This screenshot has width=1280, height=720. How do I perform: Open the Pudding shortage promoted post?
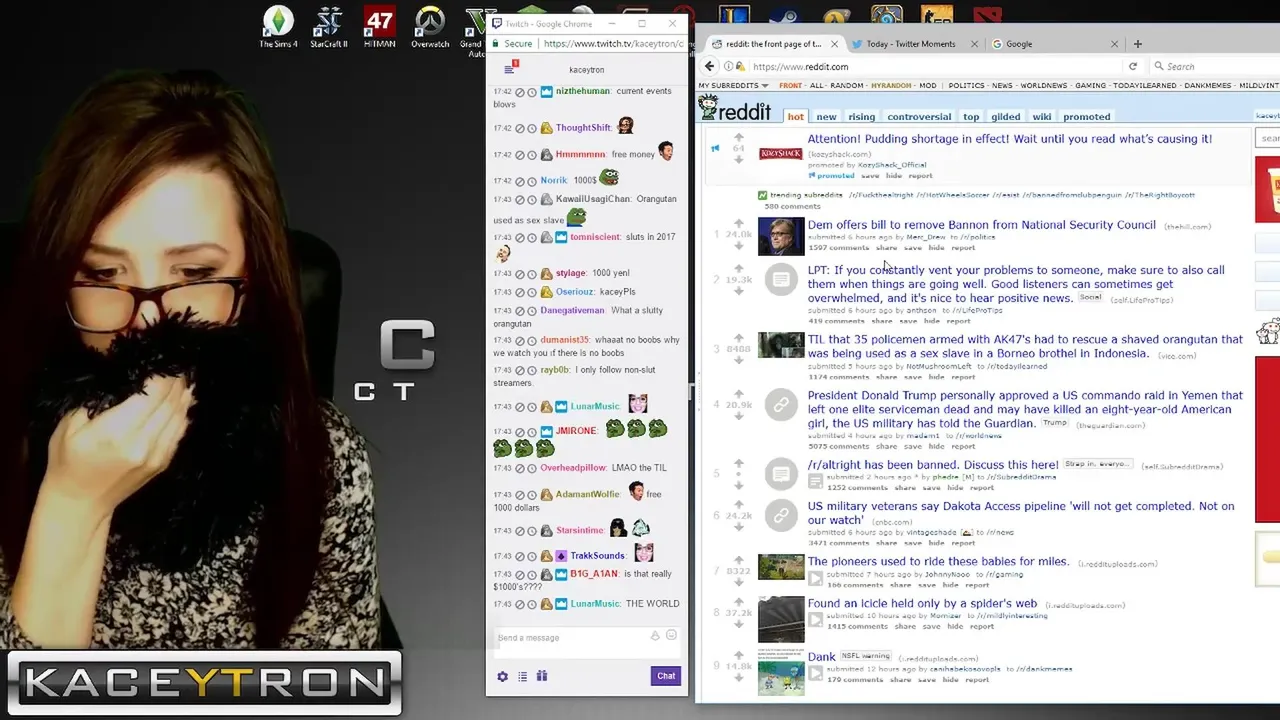(1009, 139)
